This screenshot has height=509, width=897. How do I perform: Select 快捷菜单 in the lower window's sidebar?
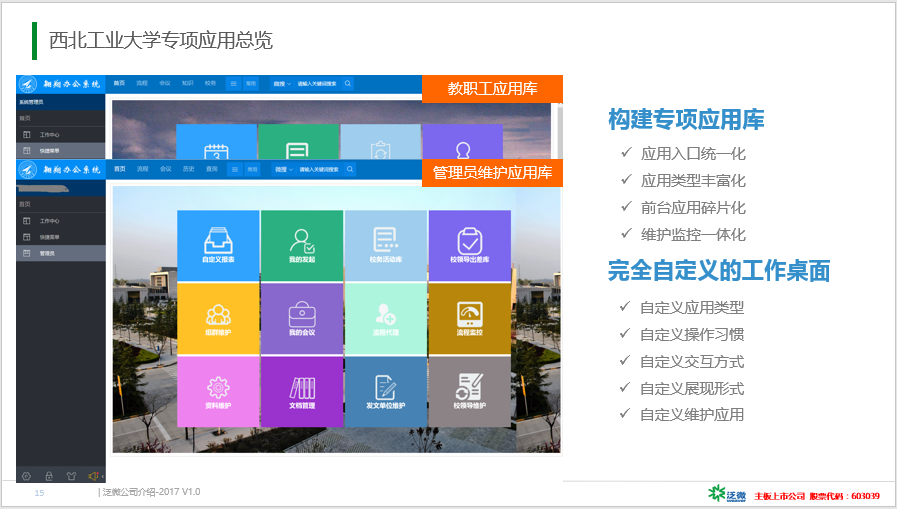click(x=61, y=237)
